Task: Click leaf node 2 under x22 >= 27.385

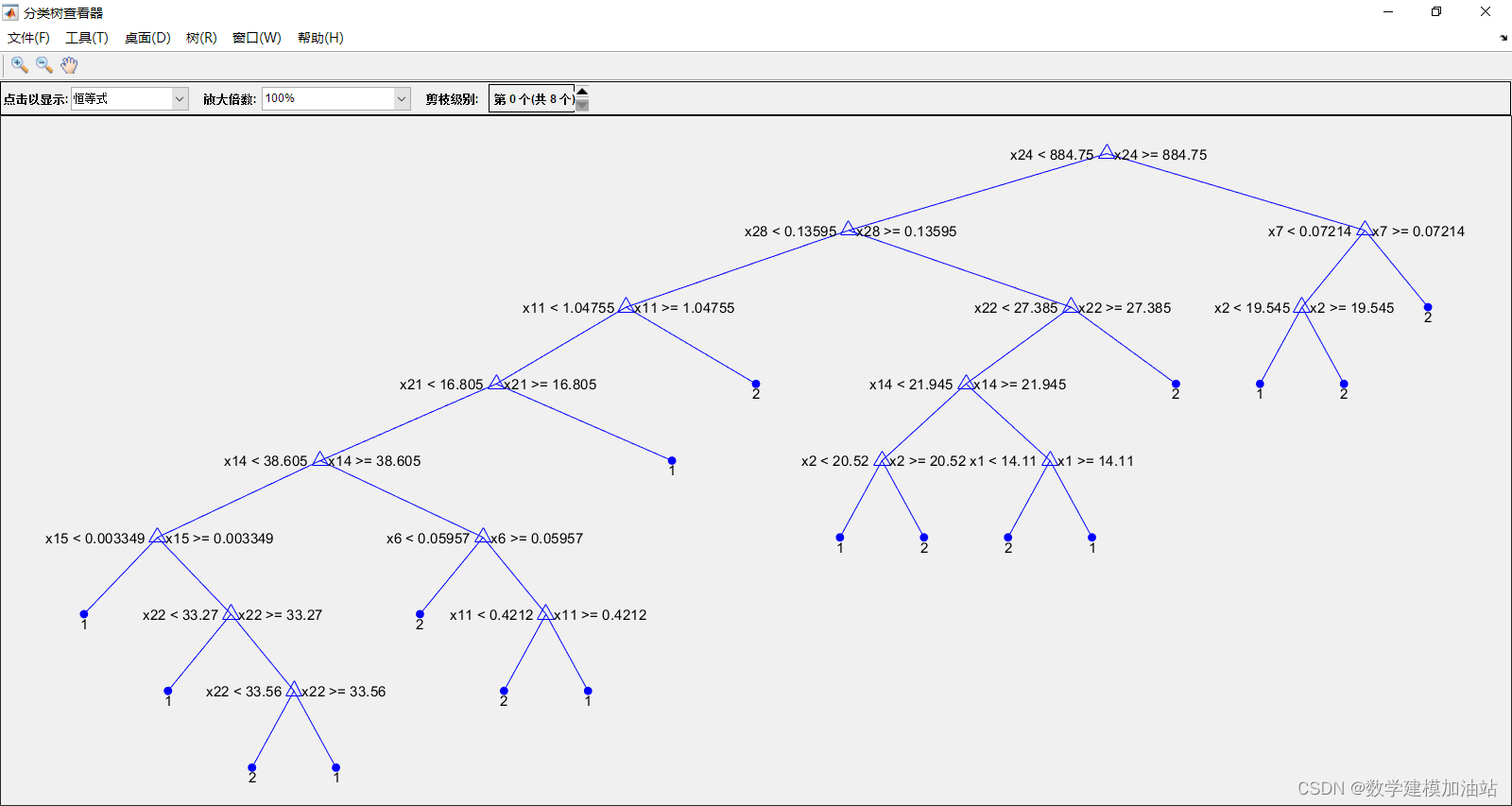Action: click(x=1176, y=384)
